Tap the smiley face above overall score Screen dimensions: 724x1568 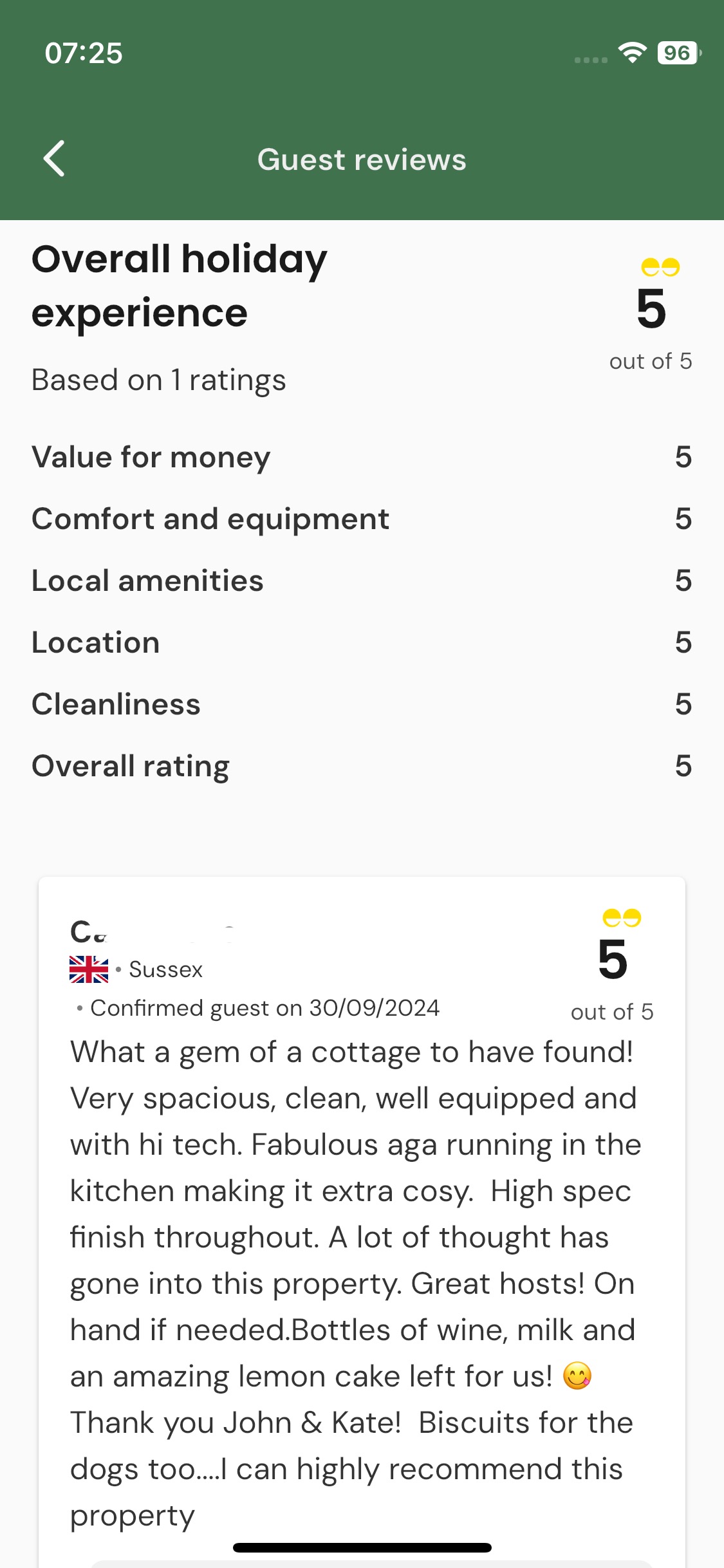coord(660,266)
